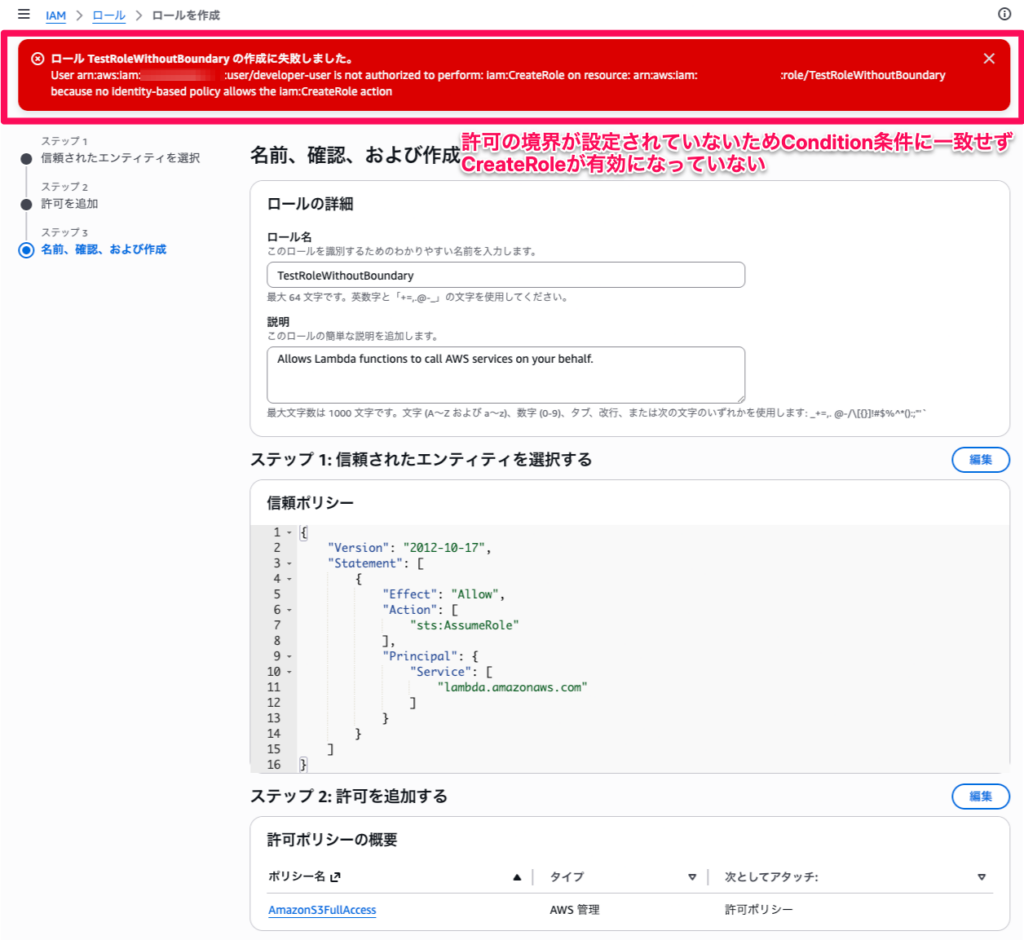Sort the 次としてアタッチ column with its arrow
This screenshot has height=940, width=1024.
[x=981, y=877]
